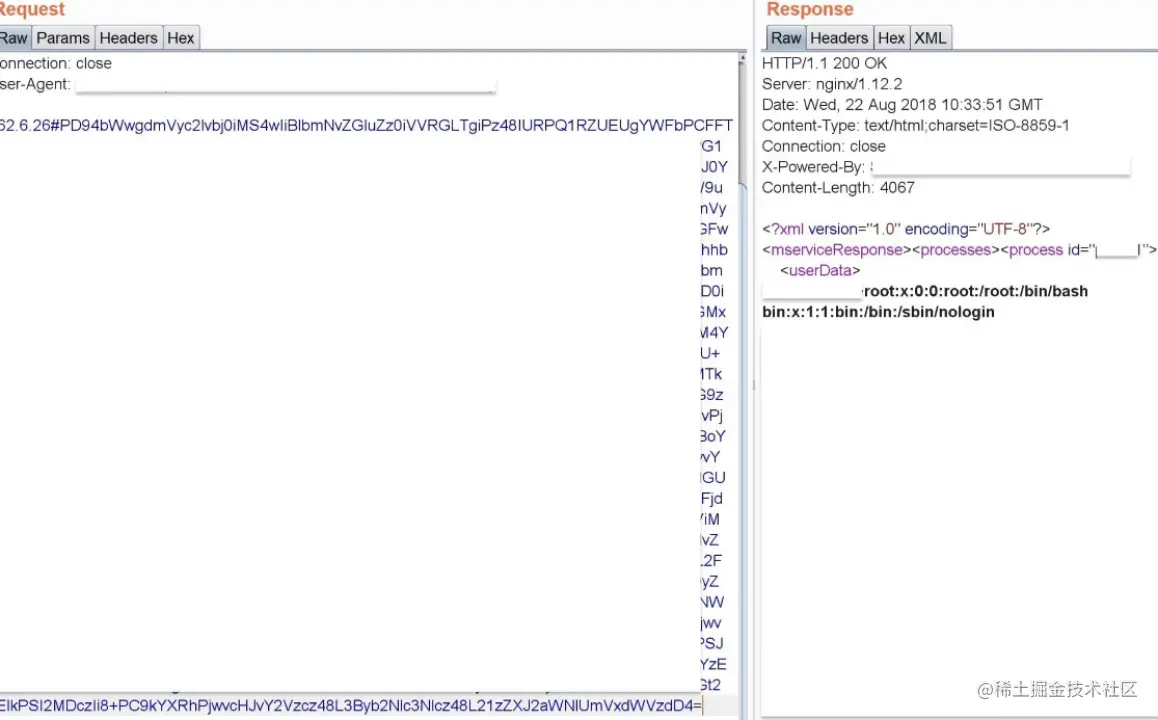This screenshot has height=720, width=1158.
Task: Select the Response Raw tab
Action: (786, 38)
